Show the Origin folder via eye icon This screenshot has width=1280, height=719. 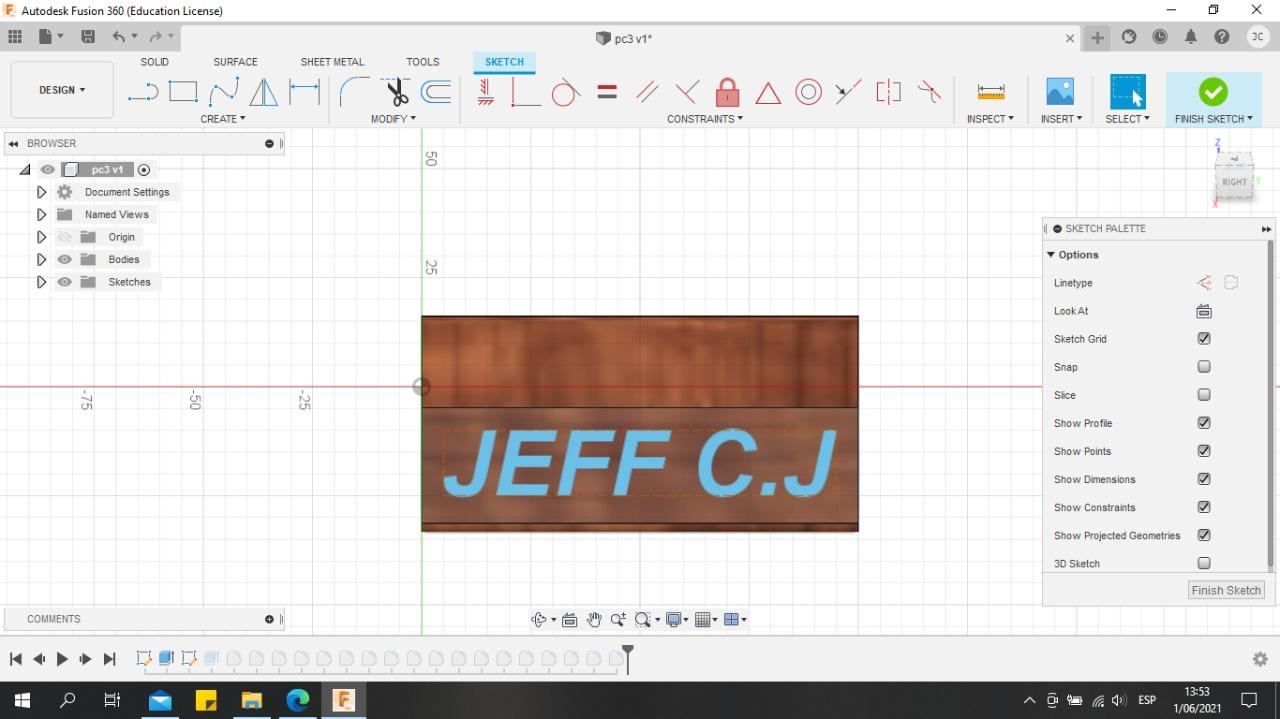(65, 237)
